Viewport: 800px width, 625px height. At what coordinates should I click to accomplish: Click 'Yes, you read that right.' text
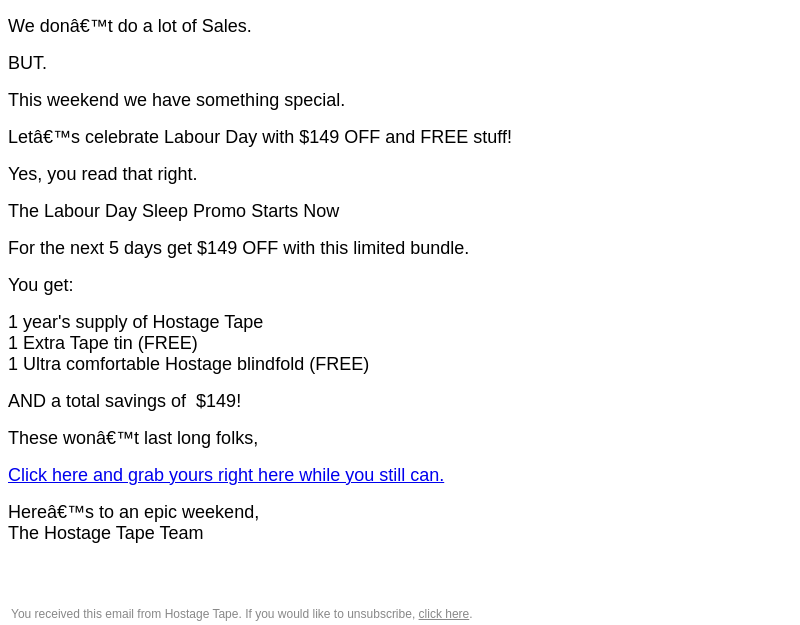103,174
